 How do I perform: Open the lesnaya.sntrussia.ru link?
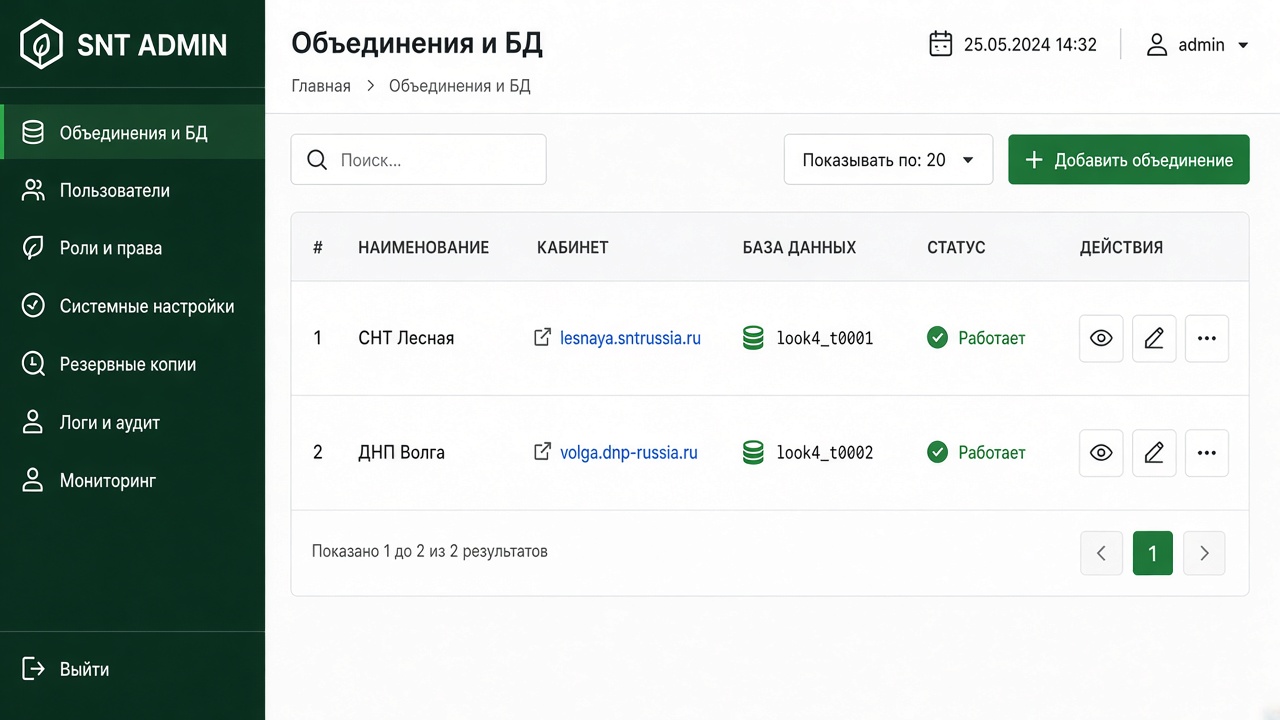point(630,338)
